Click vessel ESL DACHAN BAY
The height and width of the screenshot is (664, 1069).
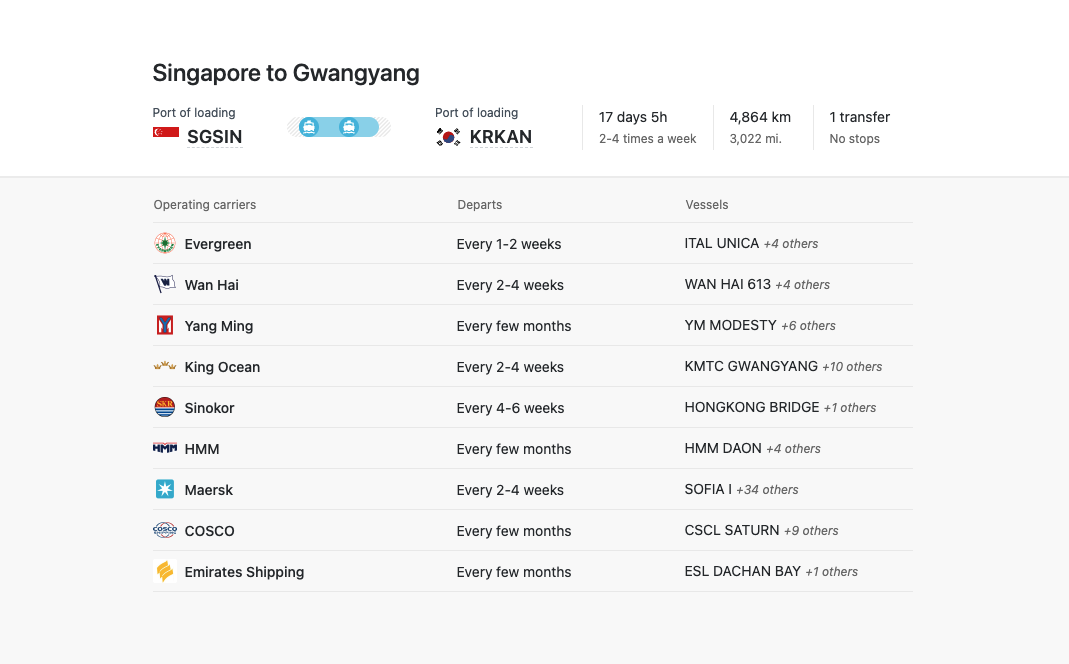point(742,571)
